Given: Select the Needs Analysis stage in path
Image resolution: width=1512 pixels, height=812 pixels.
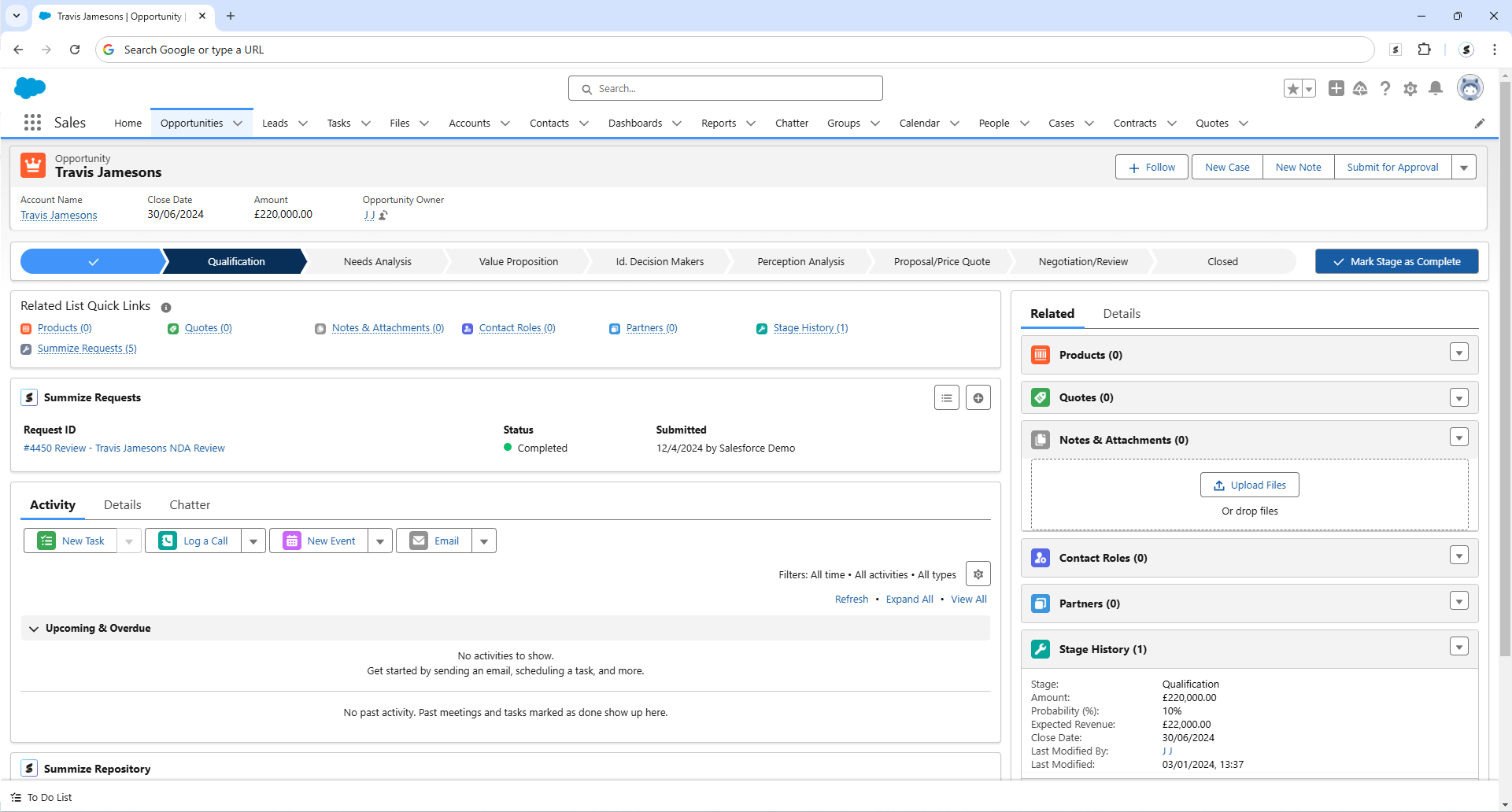Looking at the screenshot, I should coord(377,262).
